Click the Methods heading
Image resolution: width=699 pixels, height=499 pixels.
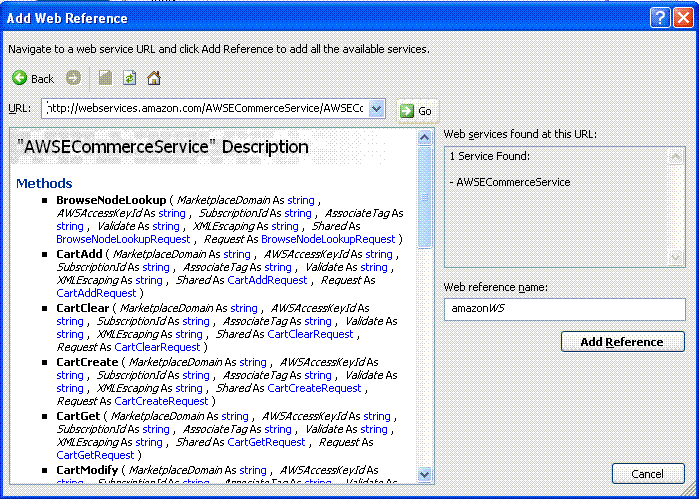tap(44, 183)
